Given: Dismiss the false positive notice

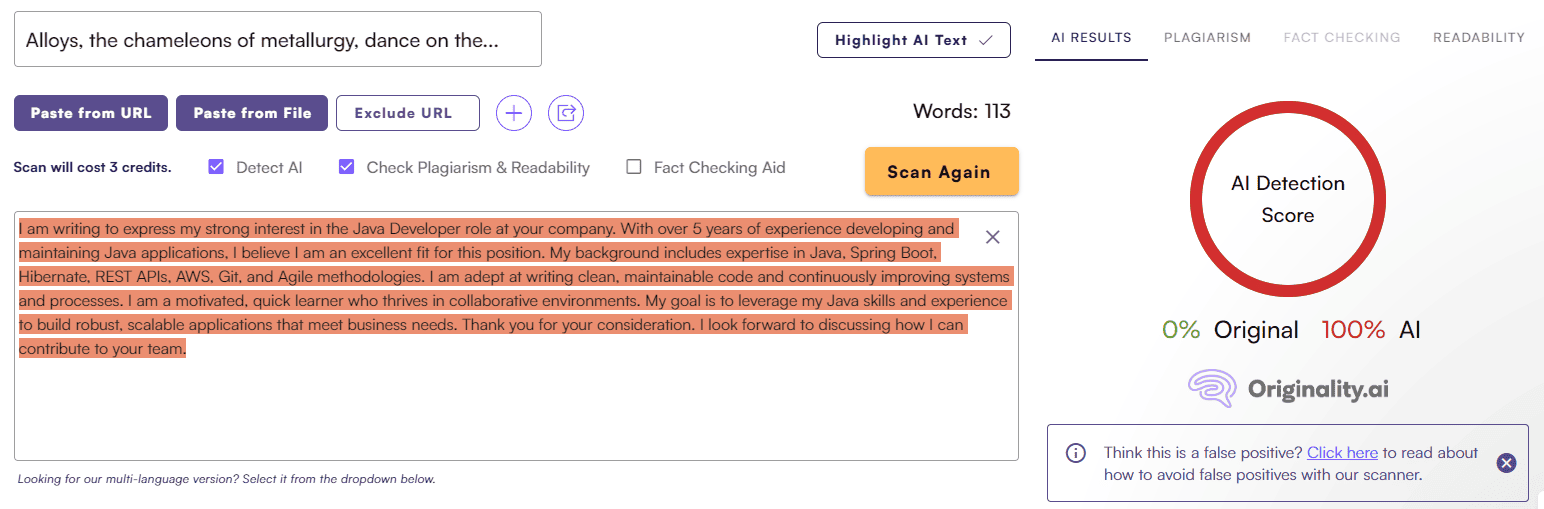Looking at the screenshot, I should (x=1507, y=463).
